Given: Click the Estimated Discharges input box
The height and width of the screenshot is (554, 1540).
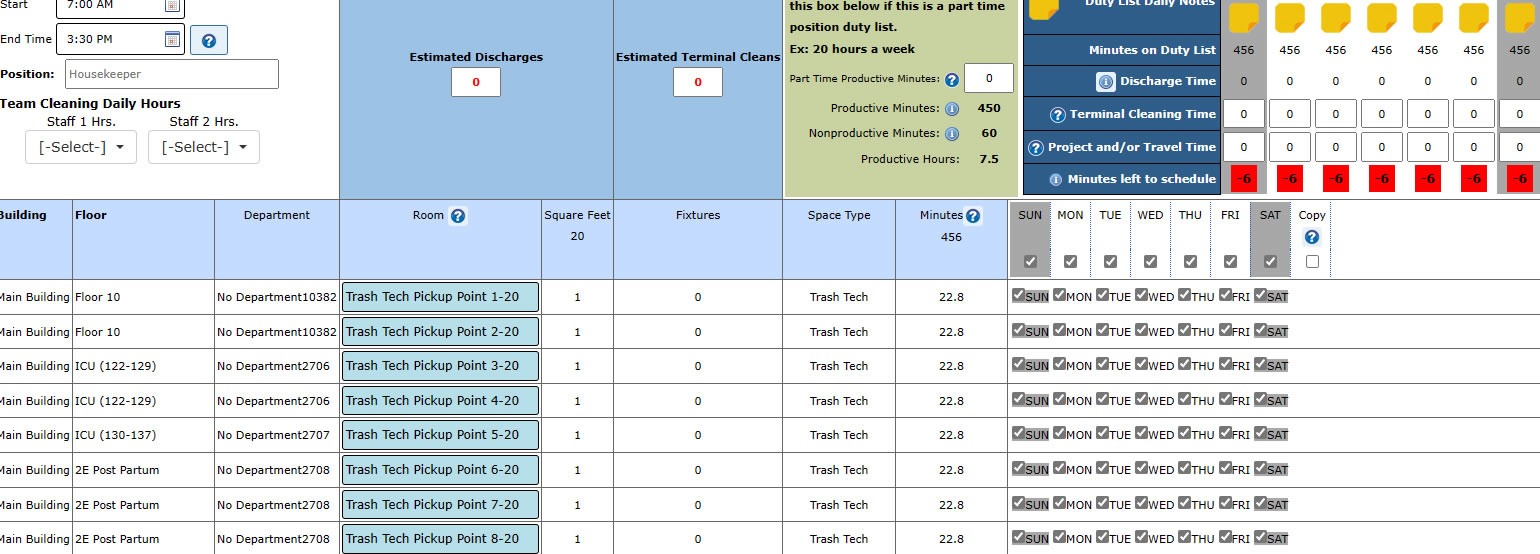Looking at the screenshot, I should [476, 82].
